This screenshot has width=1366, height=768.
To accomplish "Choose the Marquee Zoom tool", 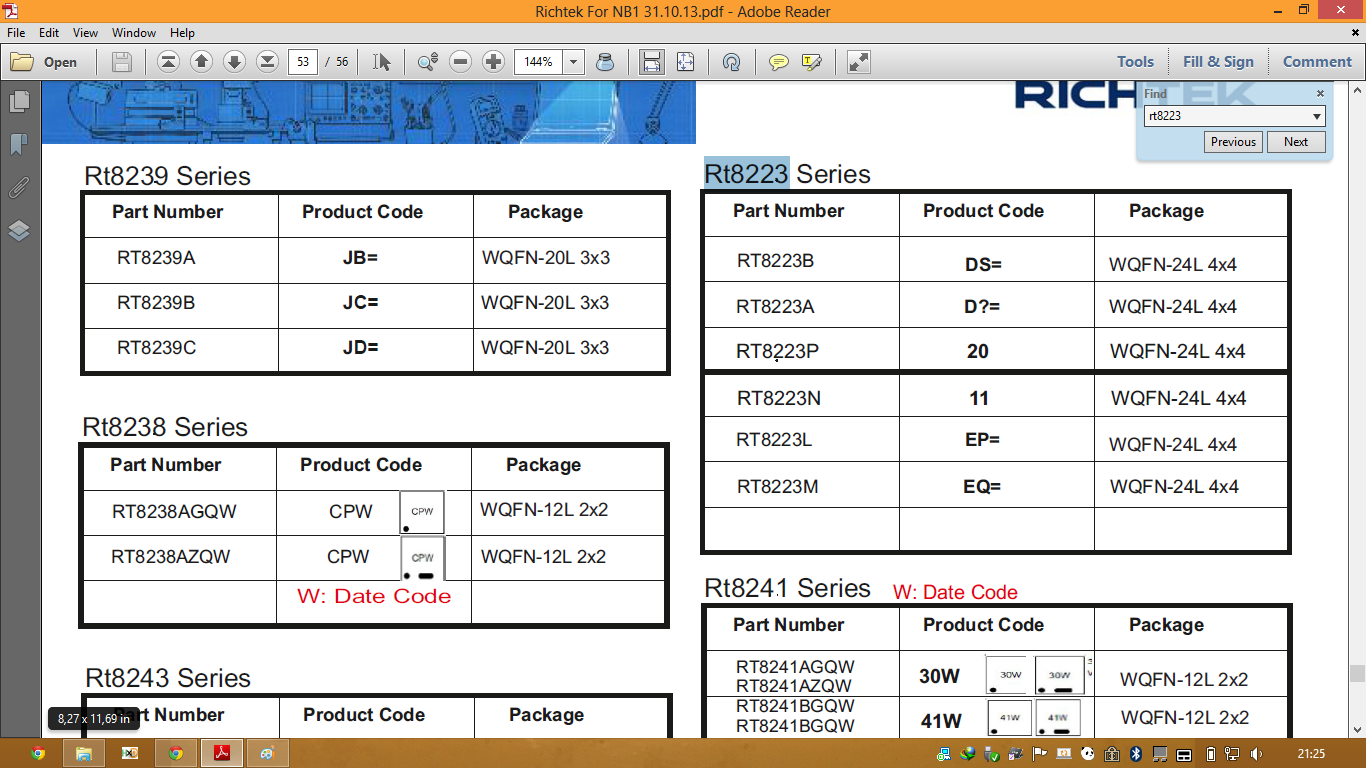I will pyautogui.click(x=428, y=62).
